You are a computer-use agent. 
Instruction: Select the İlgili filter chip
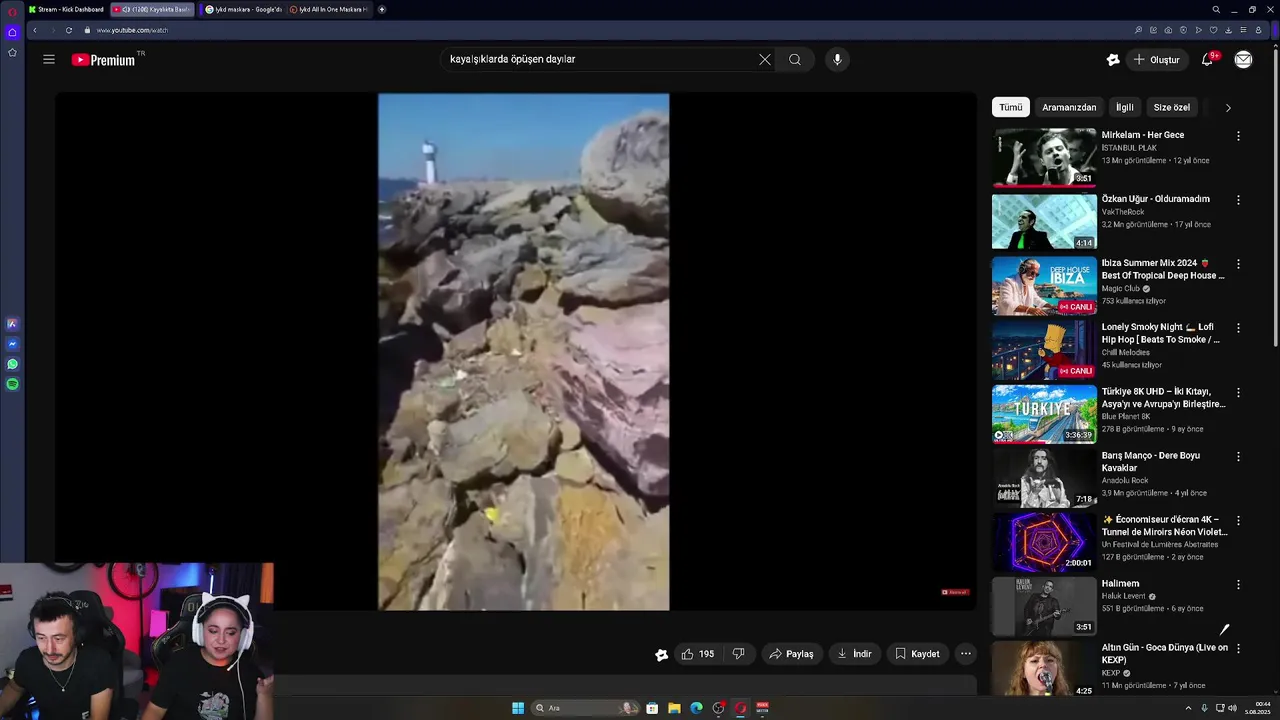click(1125, 107)
